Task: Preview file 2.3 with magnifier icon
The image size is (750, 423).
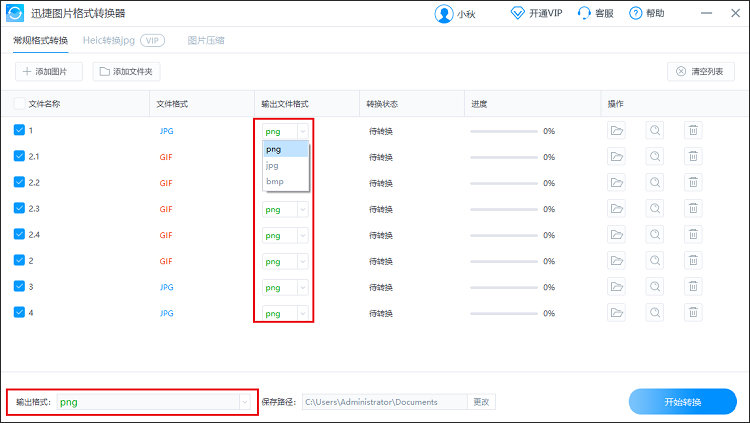Action: click(655, 209)
